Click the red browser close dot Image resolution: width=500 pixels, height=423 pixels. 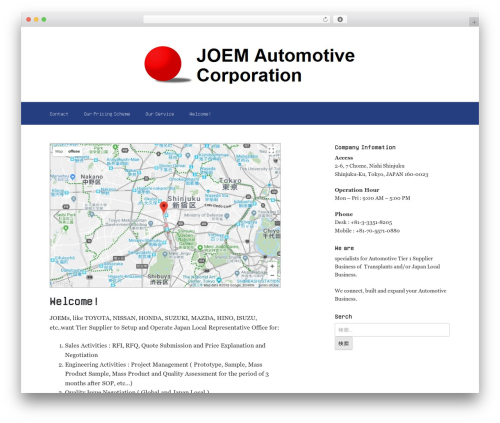pos(29,19)
